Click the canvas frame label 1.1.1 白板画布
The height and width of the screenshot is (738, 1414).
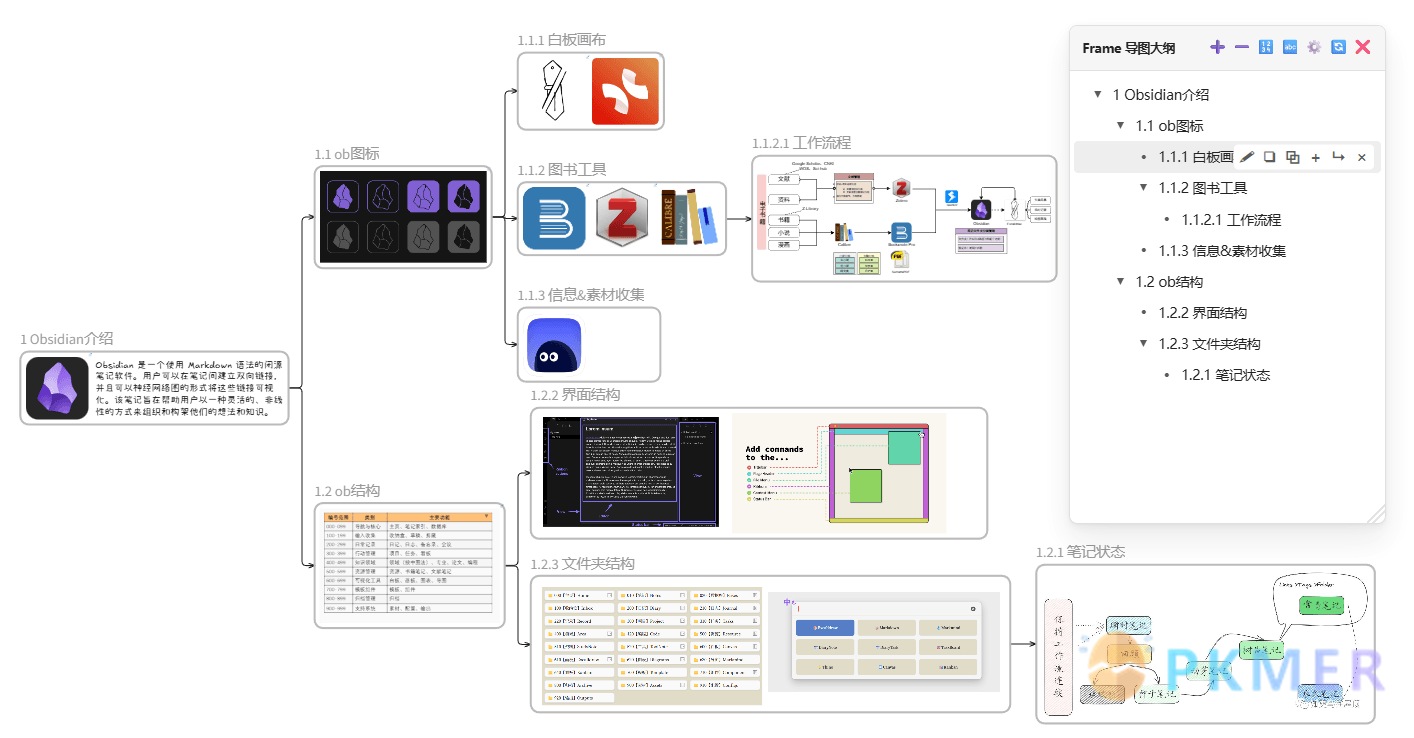pos(561,40)
